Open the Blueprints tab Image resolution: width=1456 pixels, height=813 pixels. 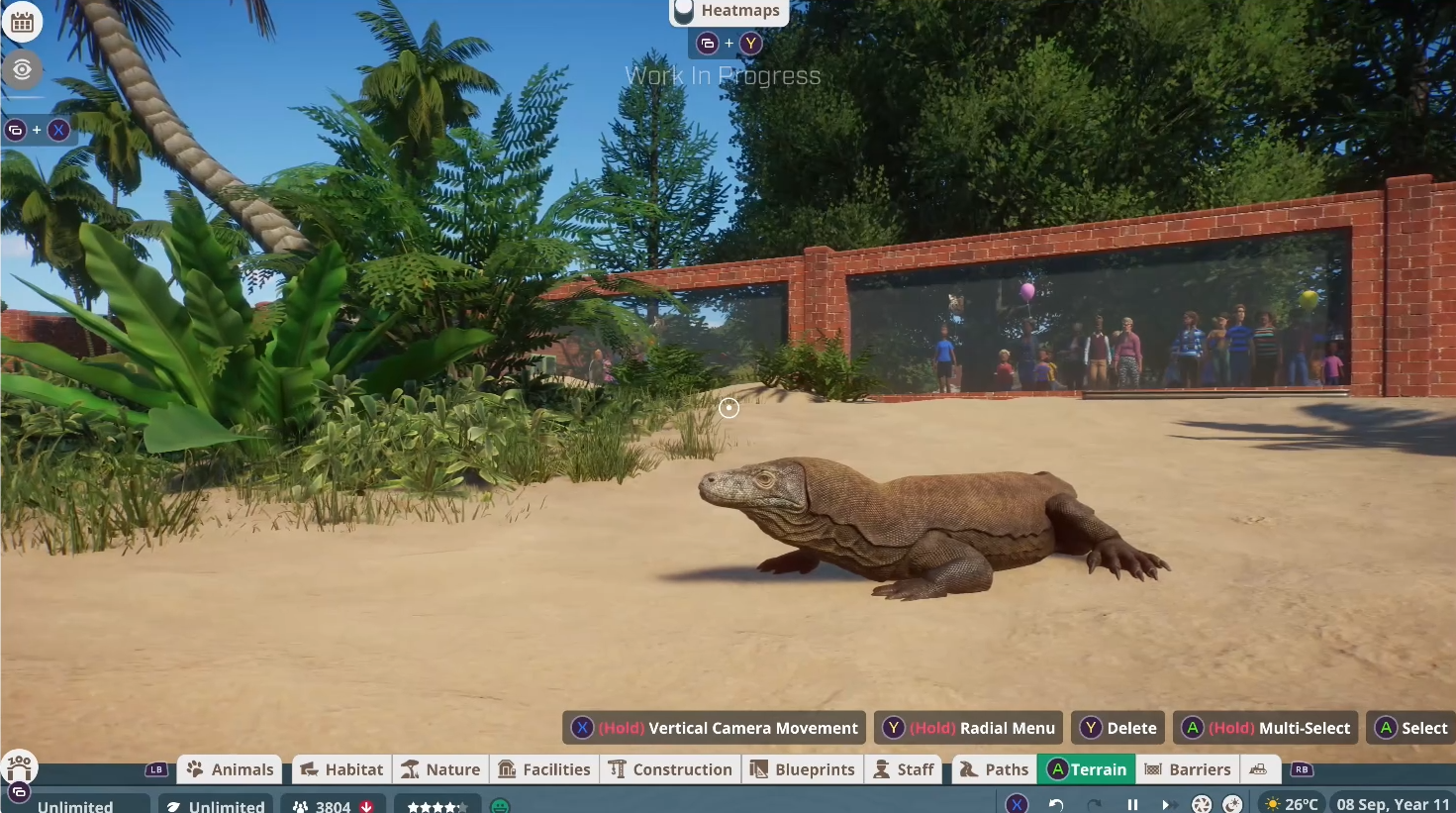802,769
